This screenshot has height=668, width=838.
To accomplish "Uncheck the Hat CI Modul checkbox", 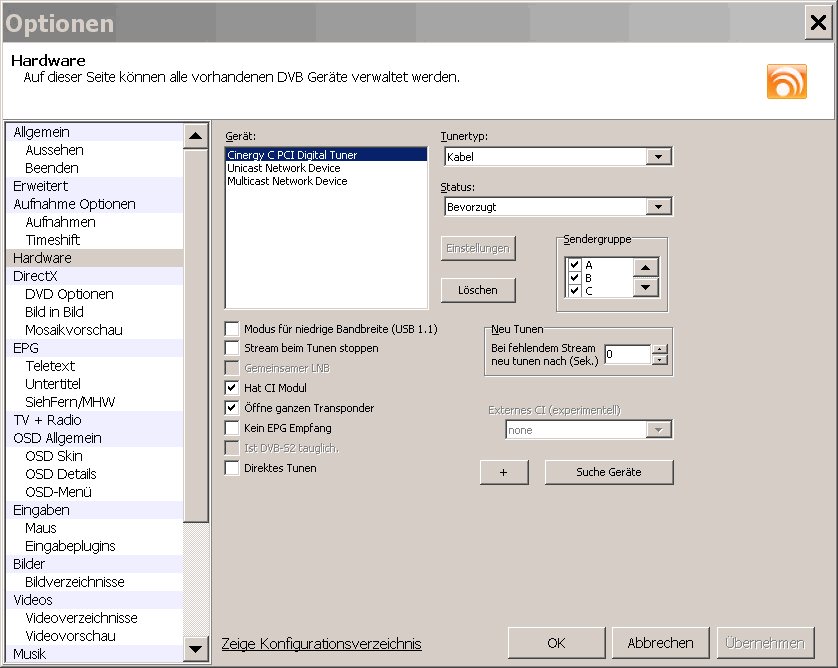I will (x=232, y=388).
